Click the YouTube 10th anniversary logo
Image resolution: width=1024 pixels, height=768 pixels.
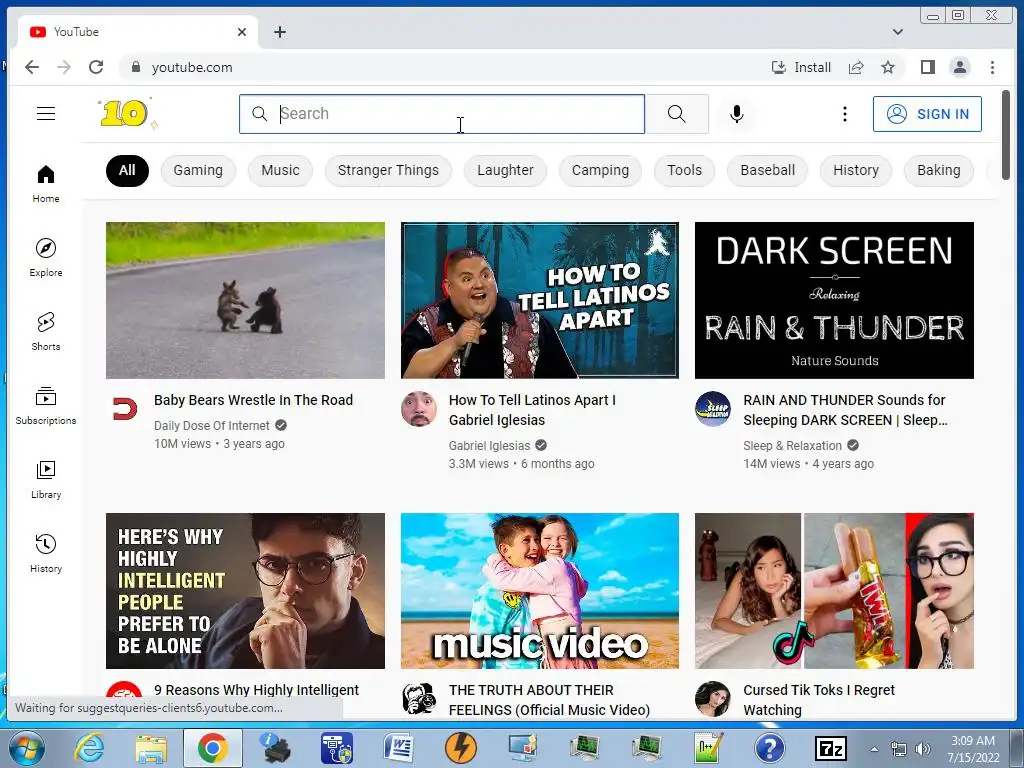pos(128,114)
